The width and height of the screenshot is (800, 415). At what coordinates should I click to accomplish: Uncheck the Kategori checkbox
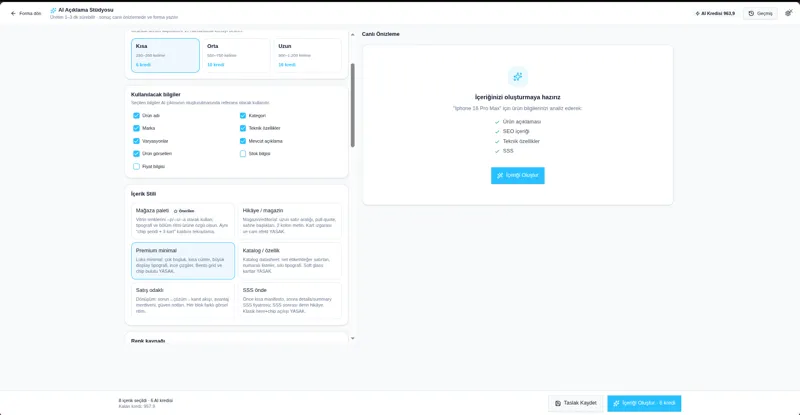pos(243,116)
